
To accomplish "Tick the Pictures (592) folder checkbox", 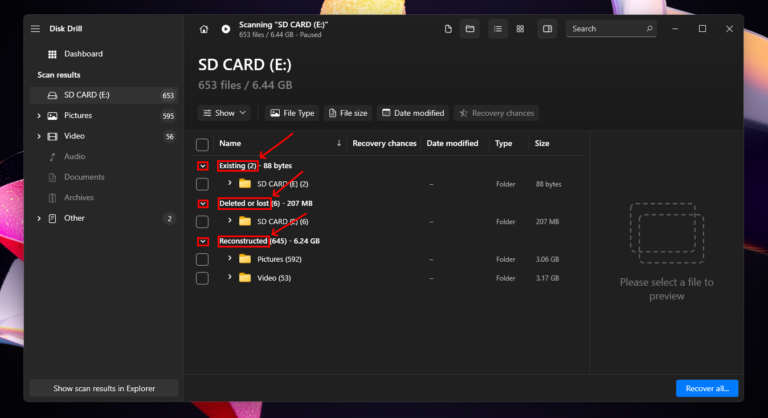I will pos(203,260).
